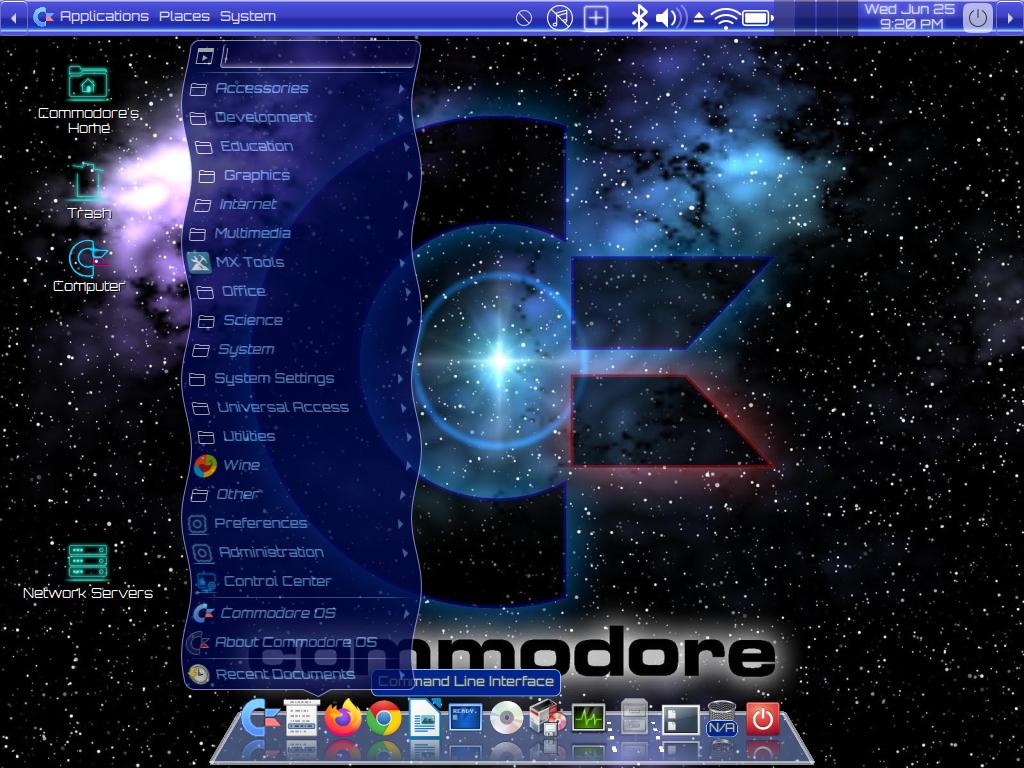Image resolution: width=1024 pixels, height=768 pixels.
Task: Open the volume speaker tray icon
Action: (x=670, y=18)
